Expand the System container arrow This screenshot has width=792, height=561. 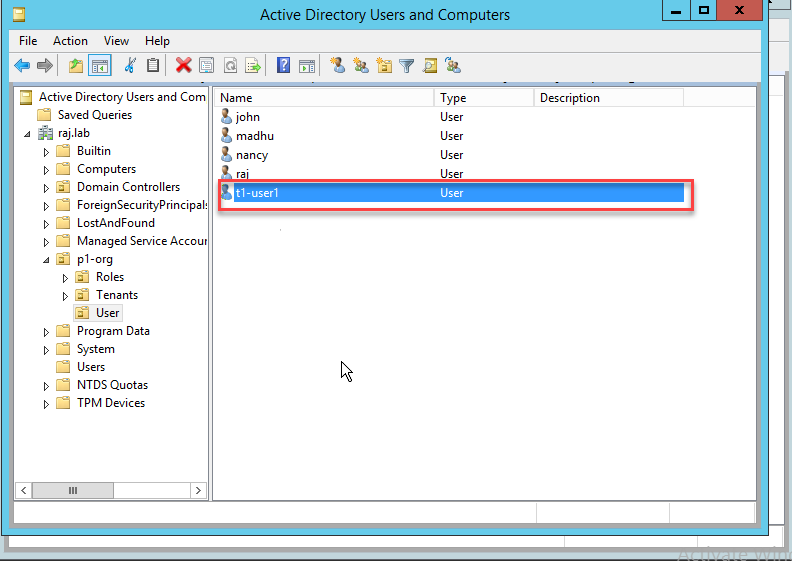coord(46,350)
